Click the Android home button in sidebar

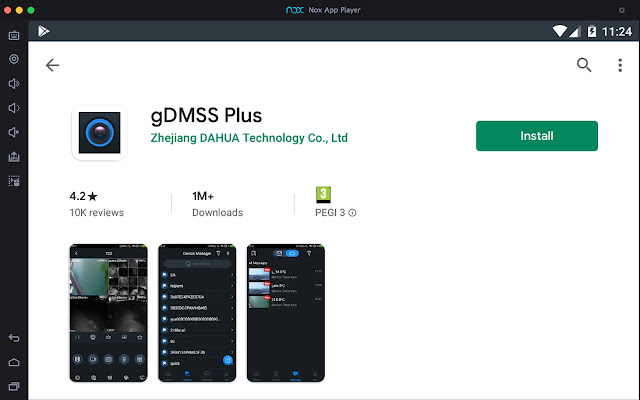(x=14, y=362)
